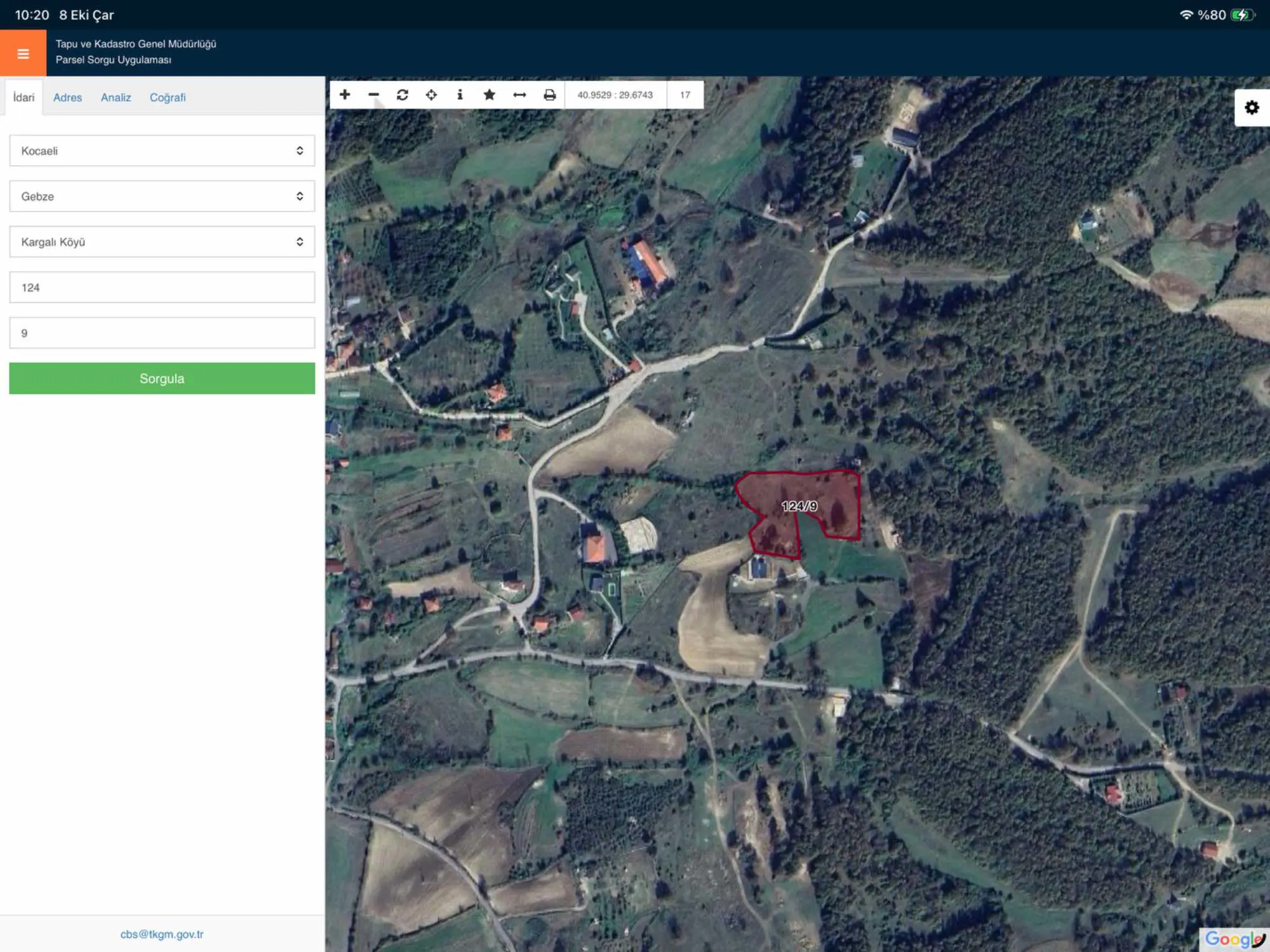
Task: Open the cbs@tkgm.gov.tr email link
Action: (x=162, y=934)
